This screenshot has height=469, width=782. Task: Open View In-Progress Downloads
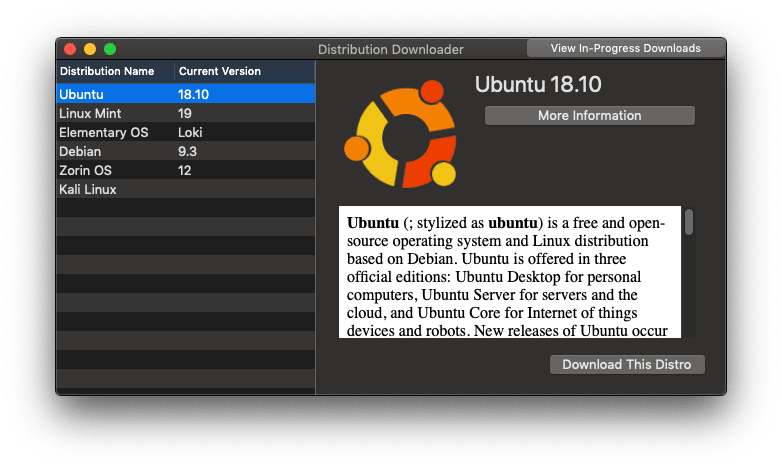click(x=625, y=48)
